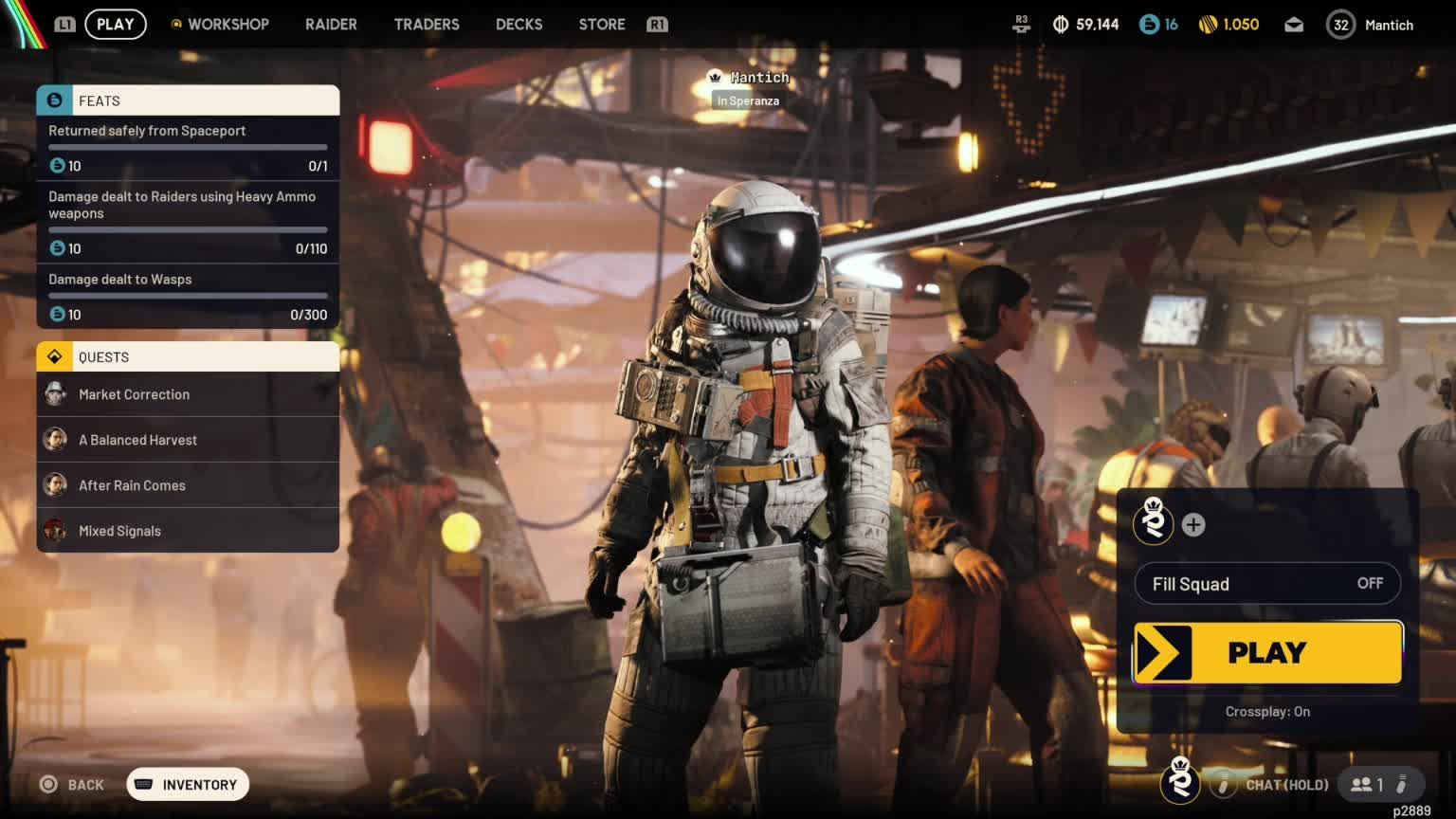The width and height of the screenshot is (1456, 819).
Task: Click the touchpad icon on the Inventory button
Action: [144, 785]
